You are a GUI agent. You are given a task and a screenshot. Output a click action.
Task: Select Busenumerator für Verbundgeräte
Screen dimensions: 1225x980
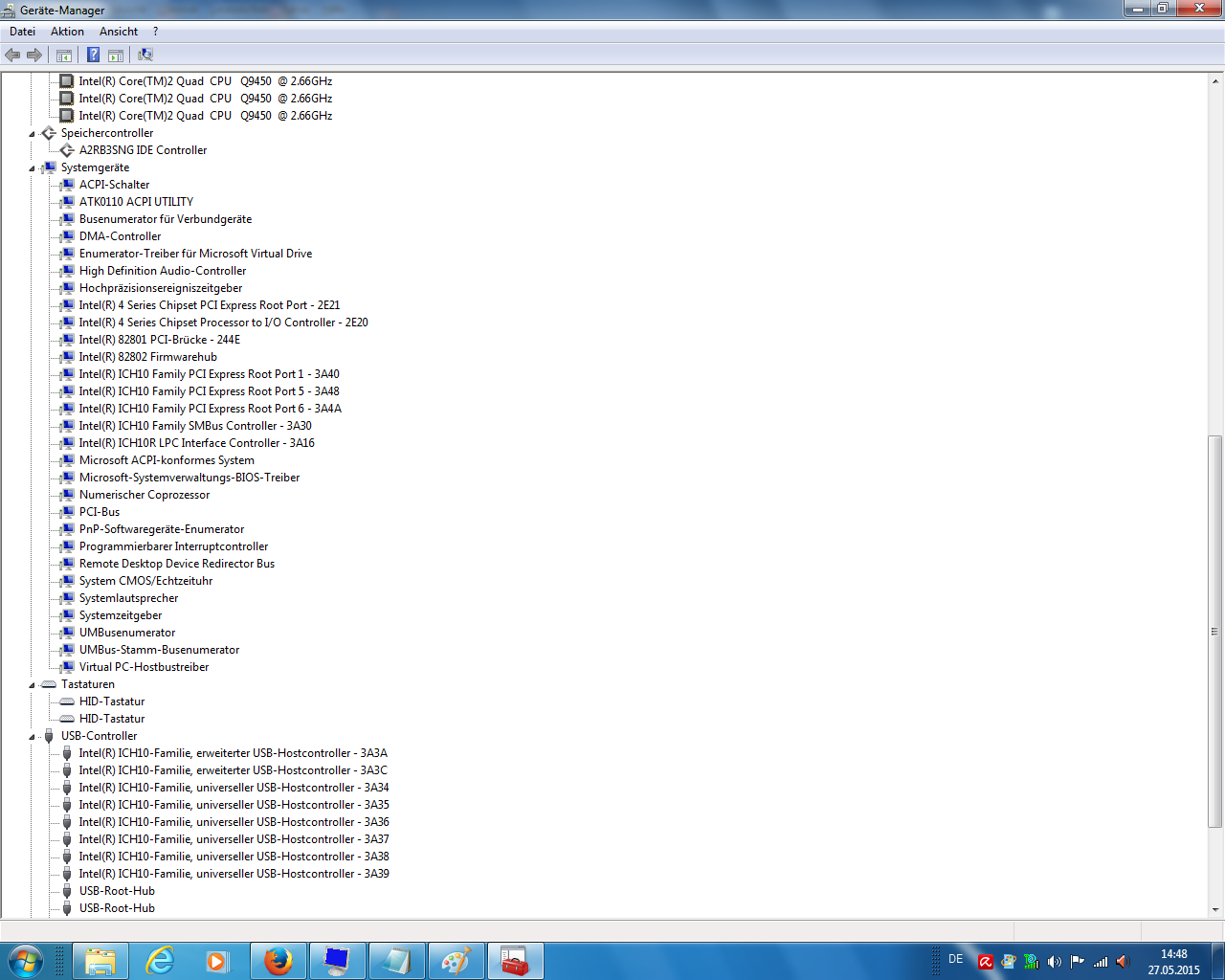click(x=166, y=219)
